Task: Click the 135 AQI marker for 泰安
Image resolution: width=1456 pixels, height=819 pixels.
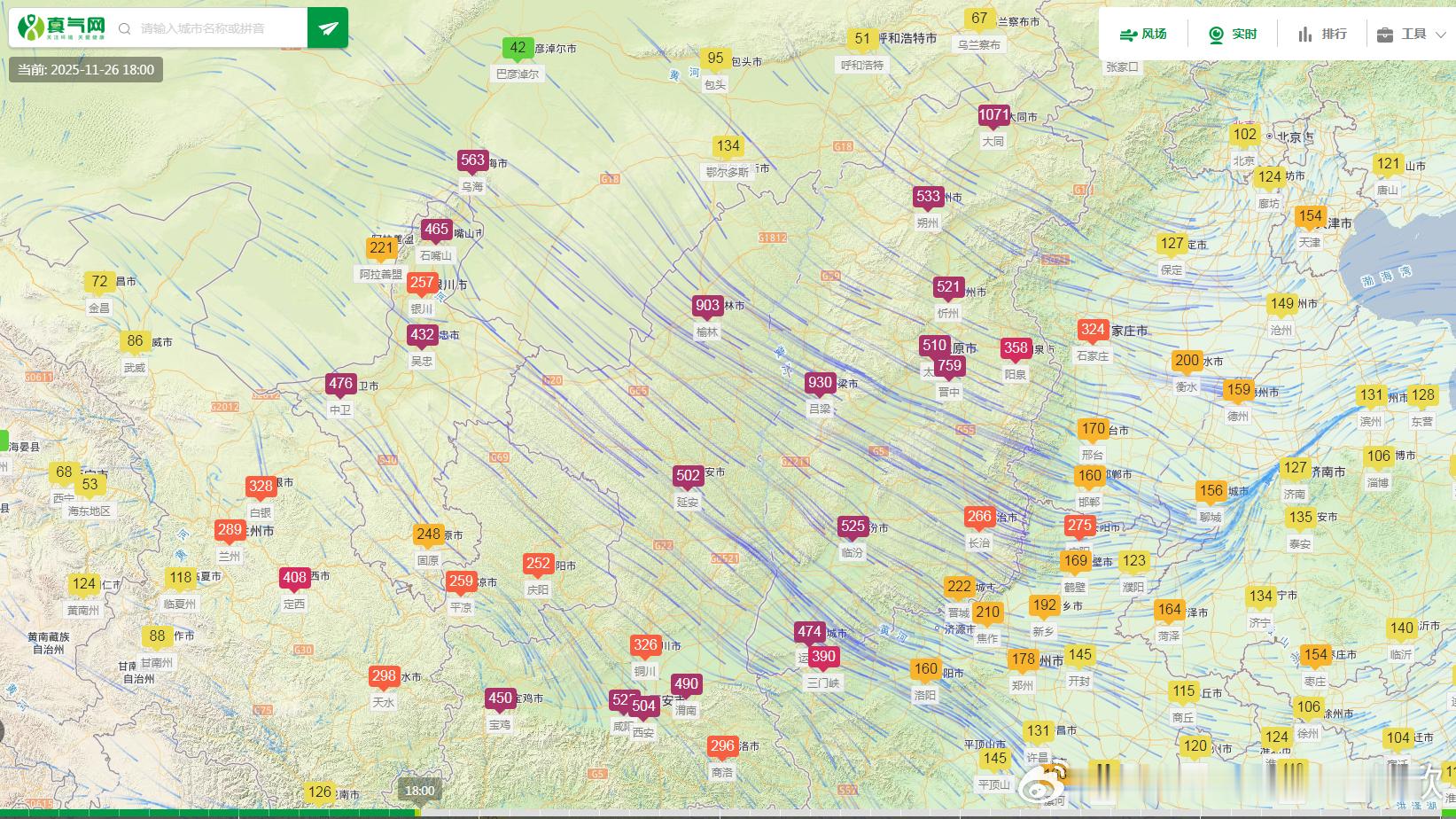Action: [1300, 519]
